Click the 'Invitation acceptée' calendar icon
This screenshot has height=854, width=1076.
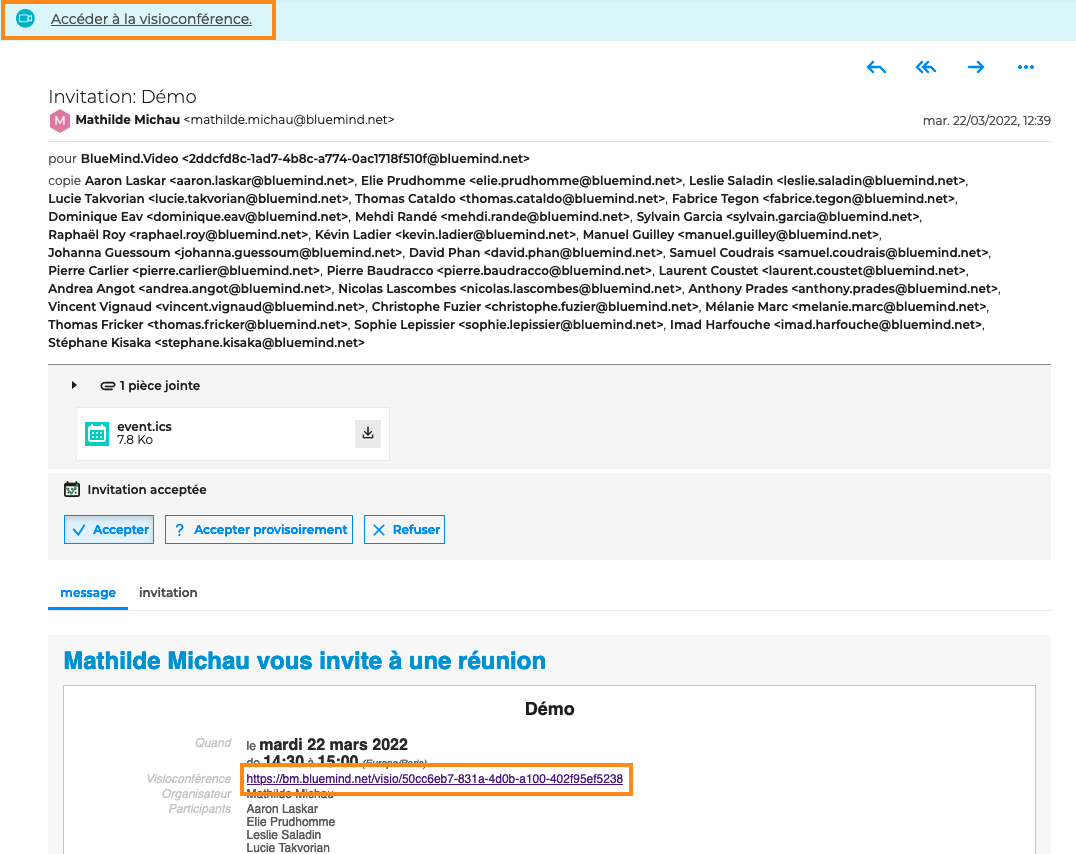click(71, 489)
